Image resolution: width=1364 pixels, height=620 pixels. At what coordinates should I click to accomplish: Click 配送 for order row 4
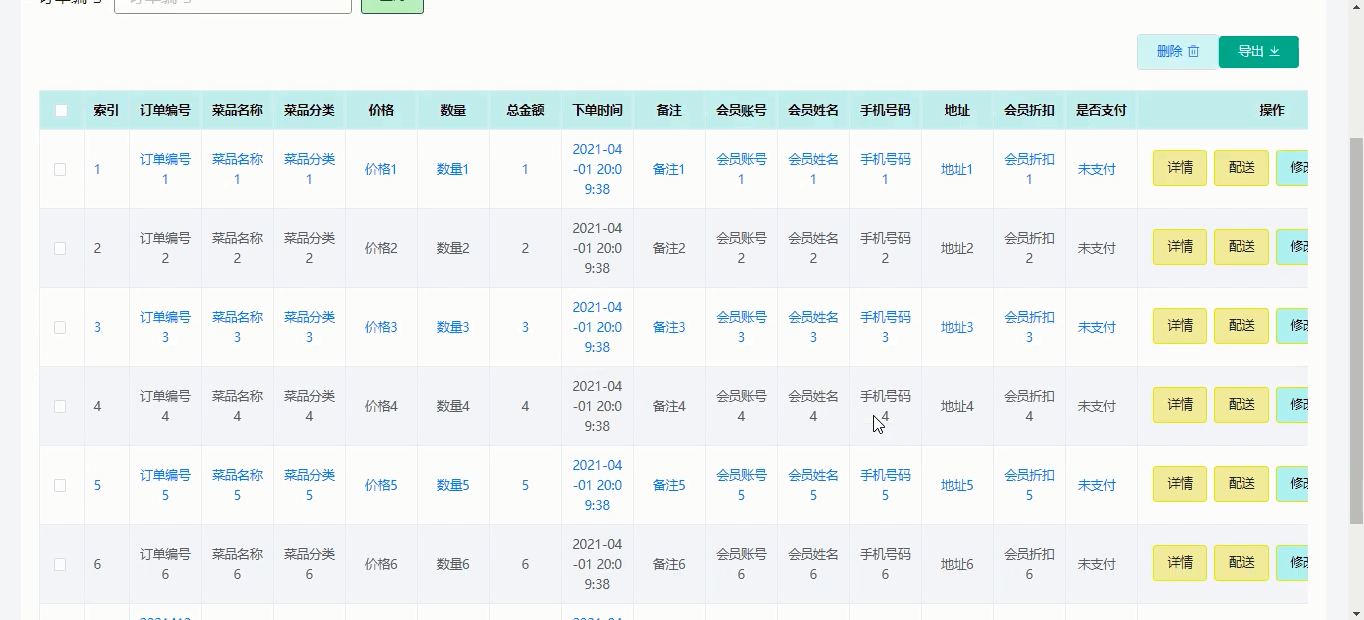pos(1241,405)
